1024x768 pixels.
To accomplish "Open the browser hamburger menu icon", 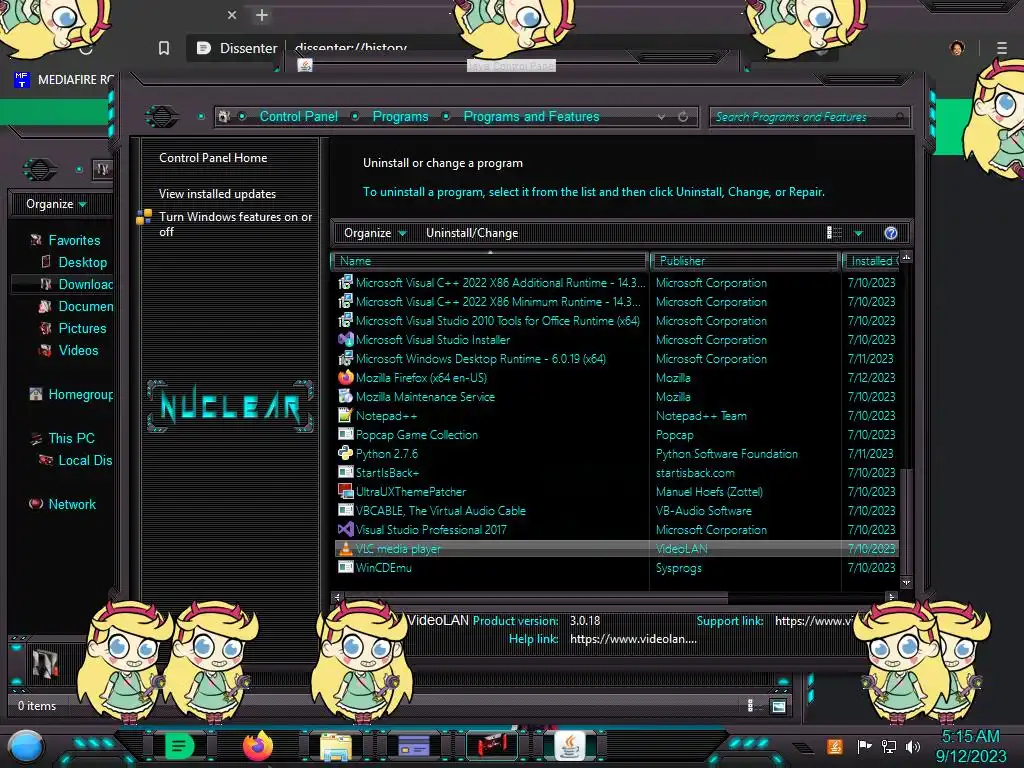I will click(x=1002, y=48).
